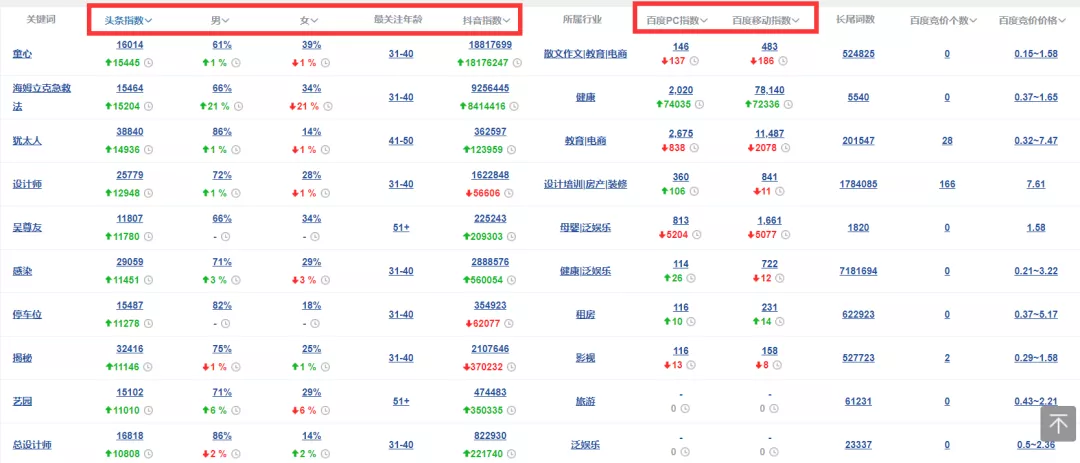The width and height of the screenshot is (1080, 463).
Task: Click the clock icon beside 15445 change
Action: pyautogui.click(x=148, y=63)
